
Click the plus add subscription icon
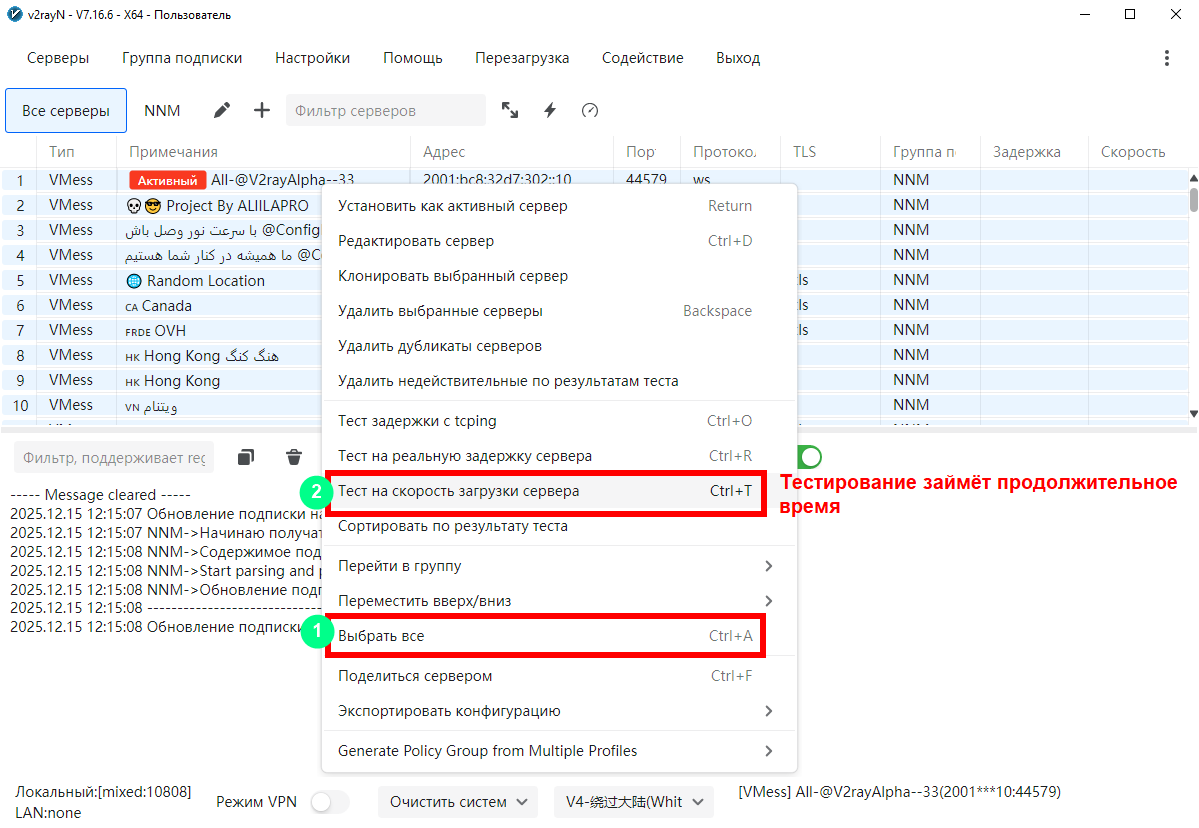click(262, 110)
